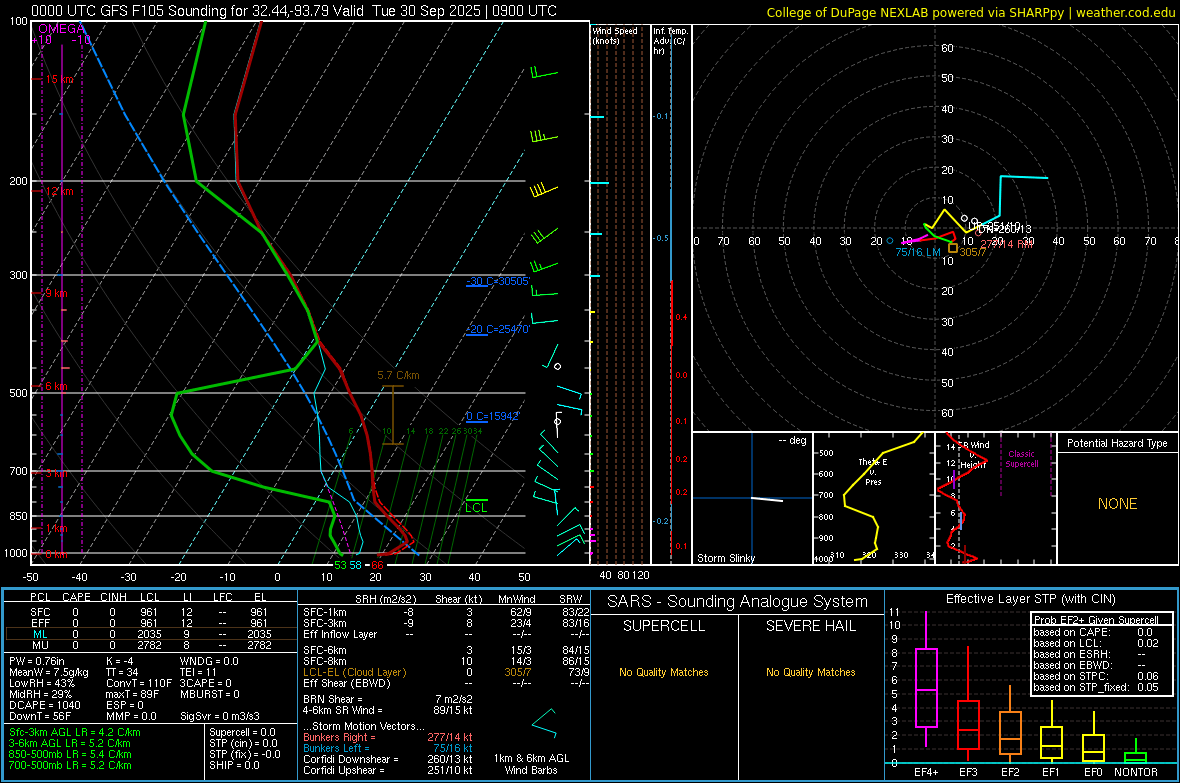Click the 'Sfc-3km AGL LR = 4.2 C/km' line
This screenshot has height=783, width=1180.
click(75, 732)
